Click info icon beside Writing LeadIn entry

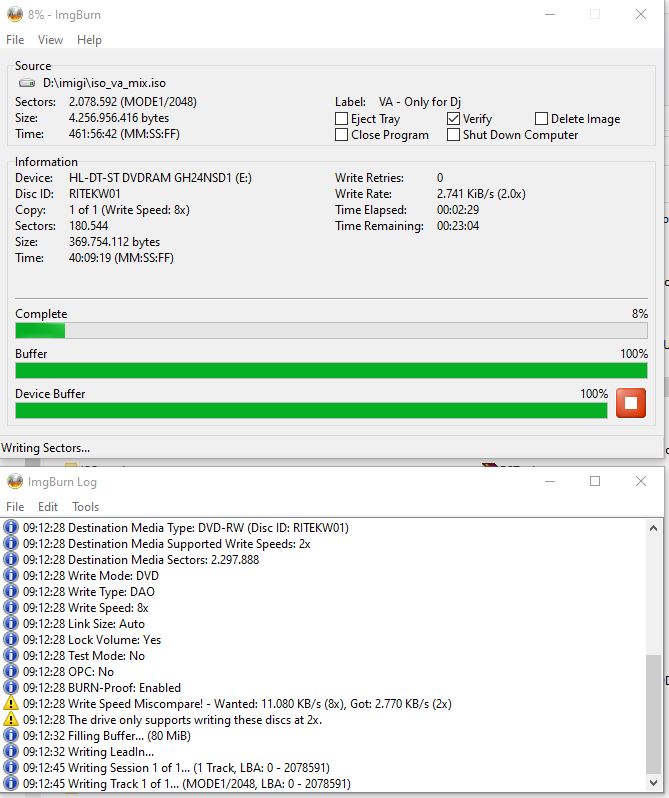11,751
